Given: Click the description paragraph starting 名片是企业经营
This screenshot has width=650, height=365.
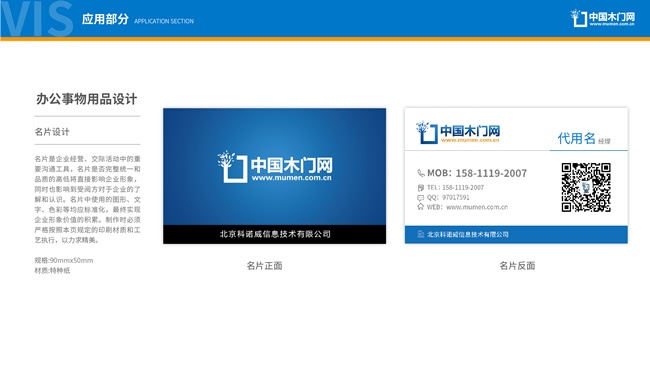Looking at the screenshot, I should coord(87,199).
